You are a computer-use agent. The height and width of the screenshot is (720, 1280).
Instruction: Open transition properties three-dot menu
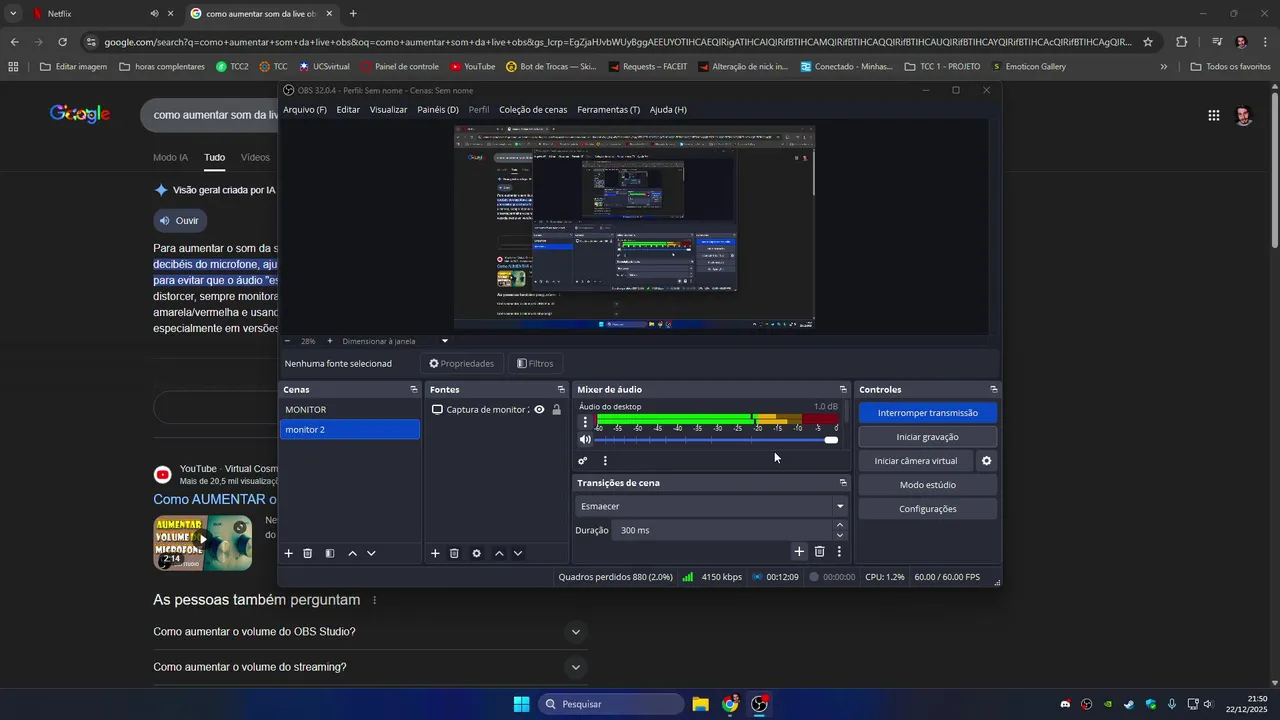click(839, 551)
